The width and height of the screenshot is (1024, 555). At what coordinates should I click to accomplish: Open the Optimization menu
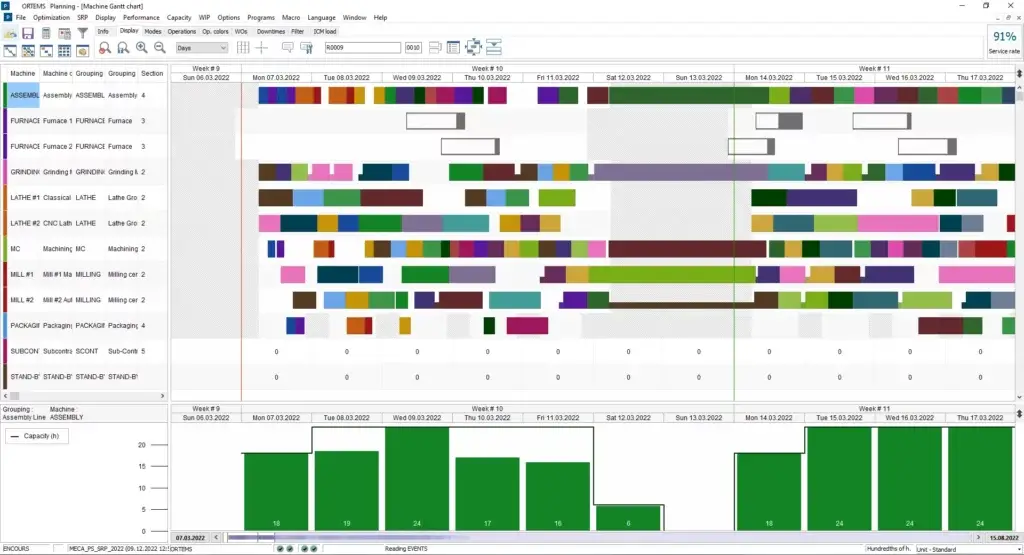[x=51, y=17]
